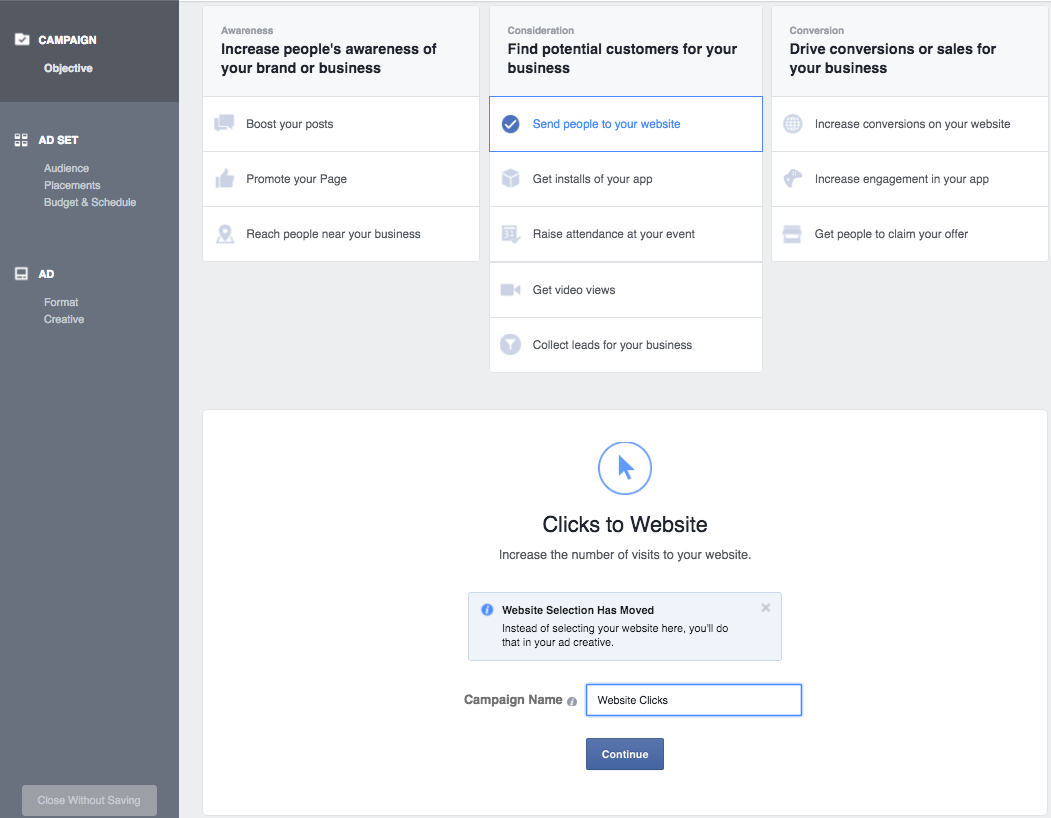1051x818 pixels.
Task: Choose Reach people near your business
Action: pos(341,234)
